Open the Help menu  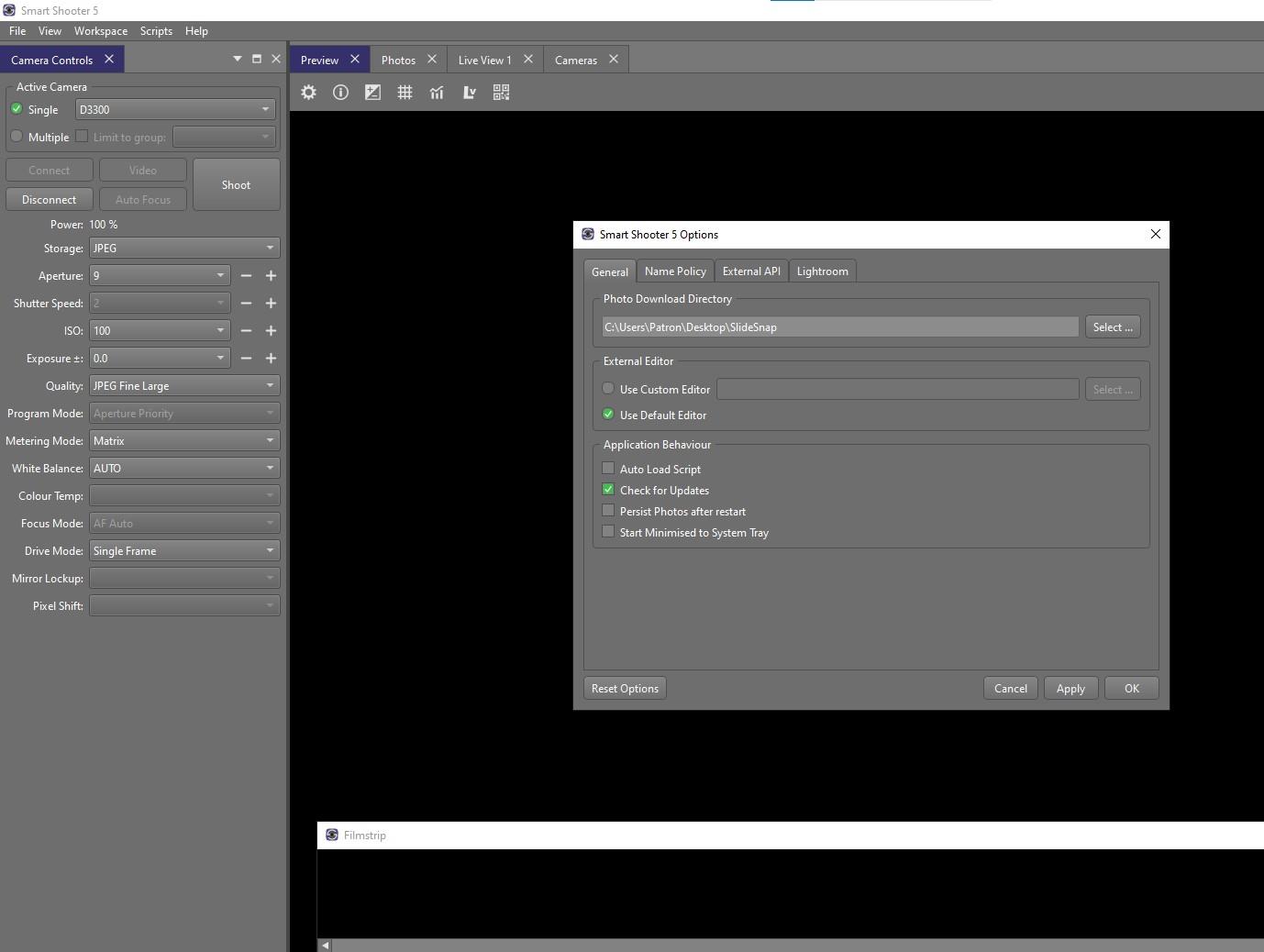(x=196, y=31)
